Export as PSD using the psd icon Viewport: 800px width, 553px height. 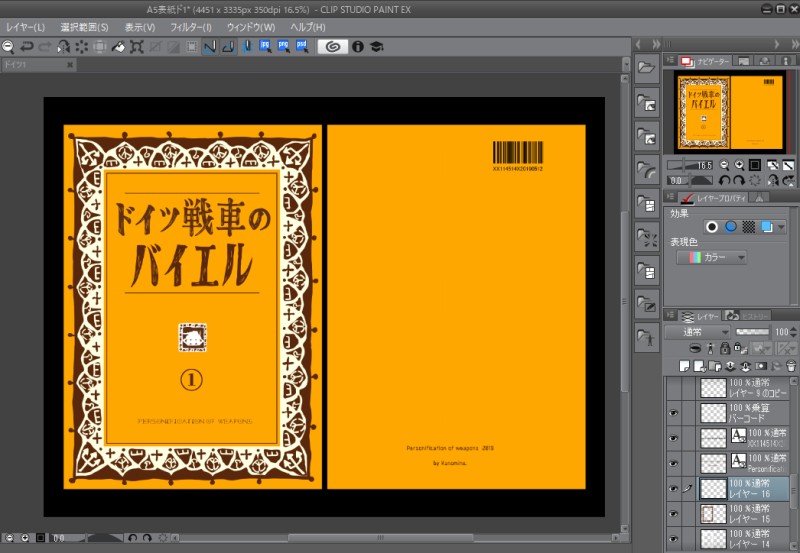[x=302, y=47]
